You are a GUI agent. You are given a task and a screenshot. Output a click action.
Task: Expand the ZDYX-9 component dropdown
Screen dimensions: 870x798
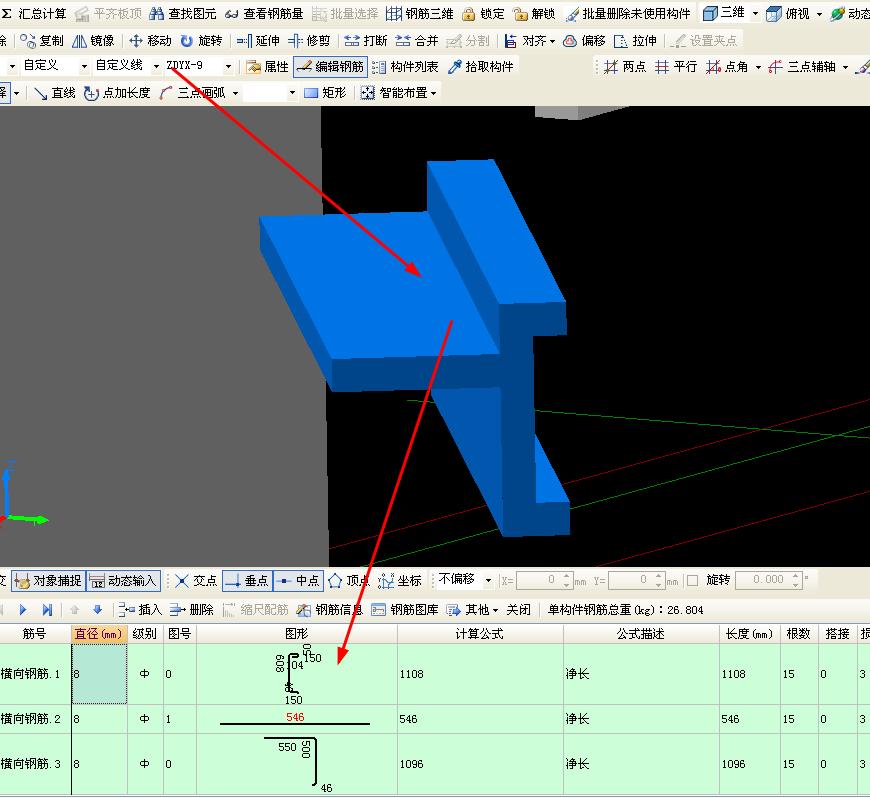click(x=228, y=67)
